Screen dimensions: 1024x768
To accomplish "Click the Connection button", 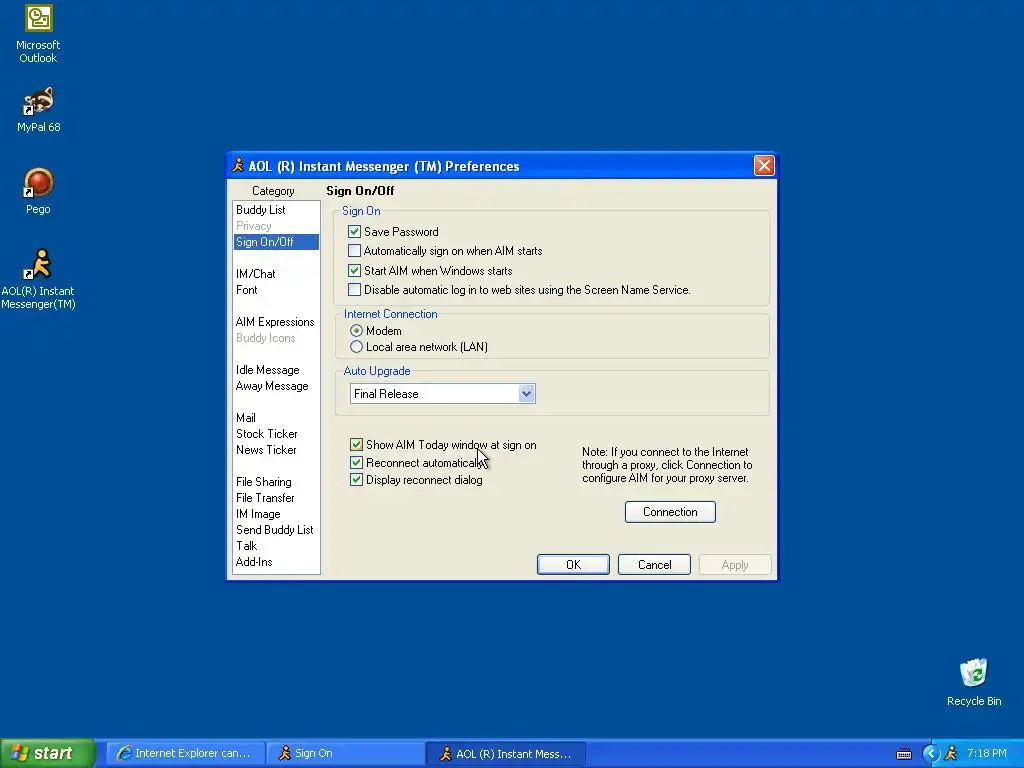I will (x=670, y=511).
